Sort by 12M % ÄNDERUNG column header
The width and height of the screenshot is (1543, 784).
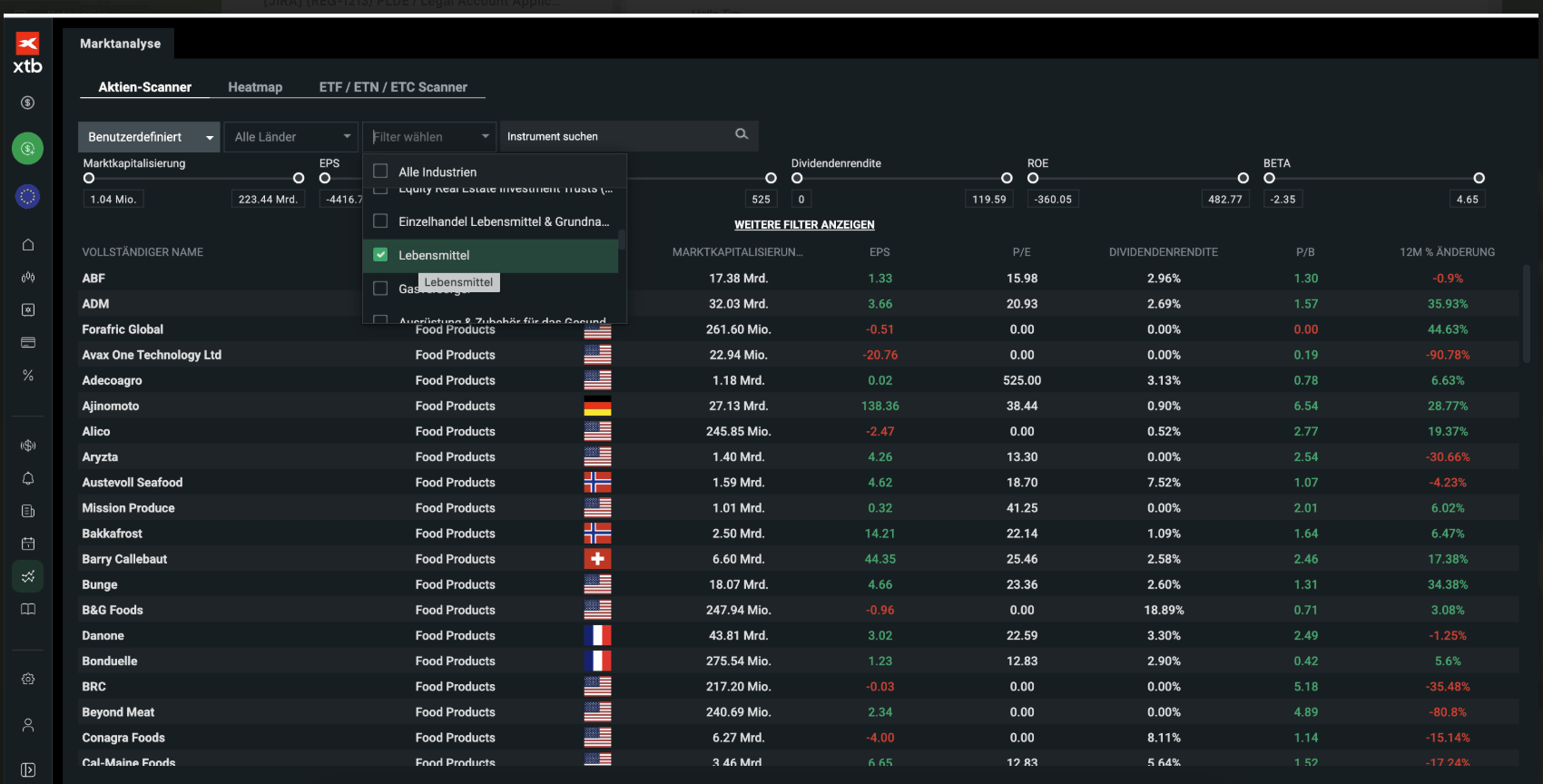pos(1447,252)
